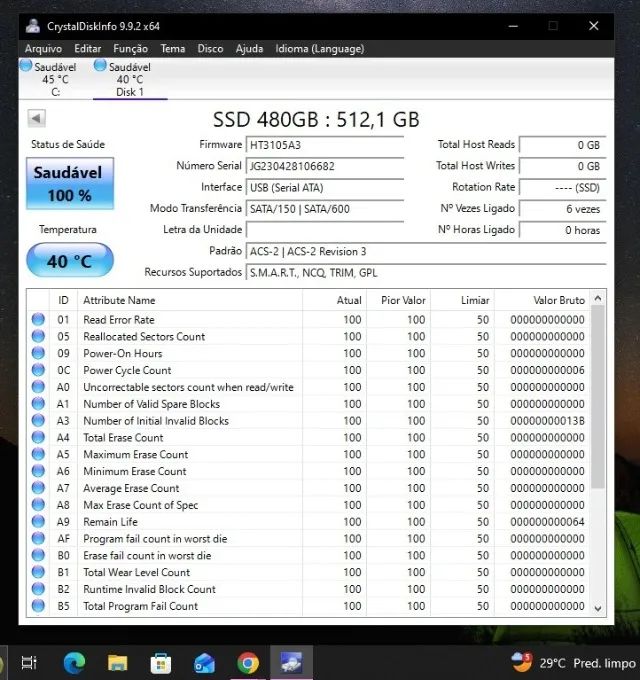Click the blue health orb for Disk 1
The height and width of the screenshot is (680, 640).
(x=100, y=65)
